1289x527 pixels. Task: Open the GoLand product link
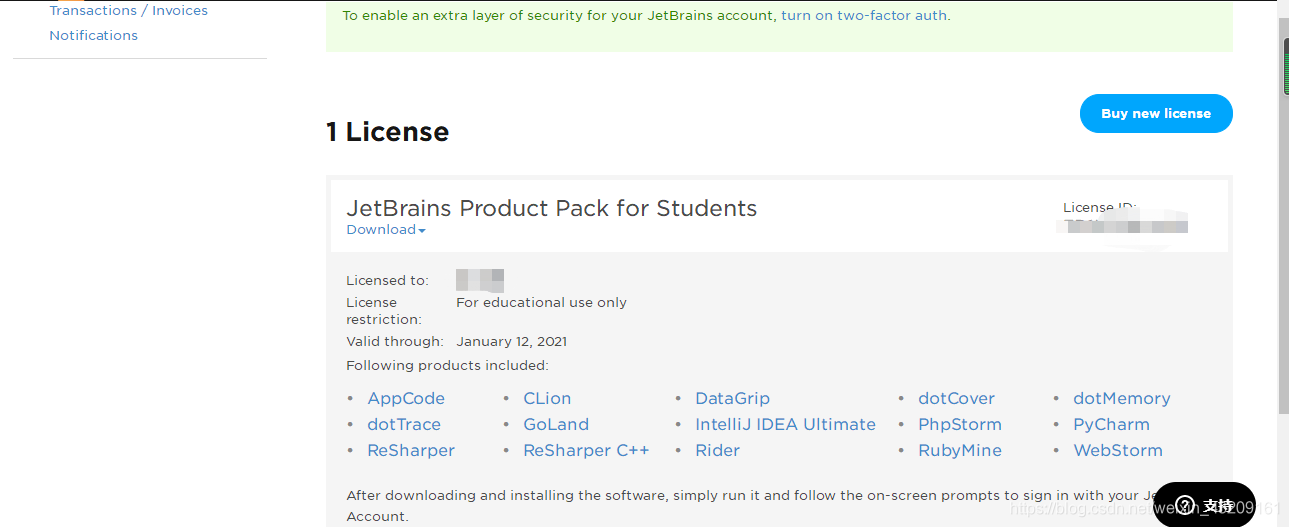point(556,424)
